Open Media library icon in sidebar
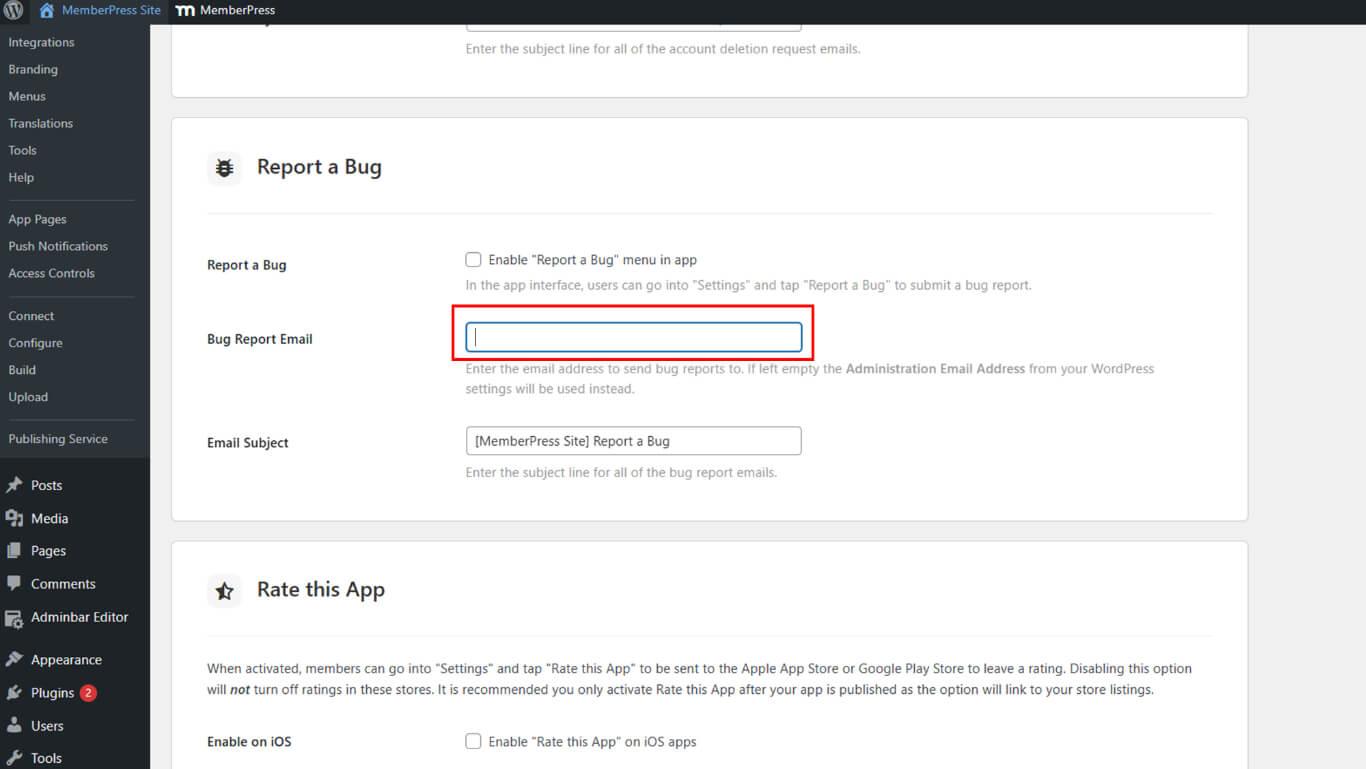The width and height of the screenshot is (1366, 769). (14, 518)
